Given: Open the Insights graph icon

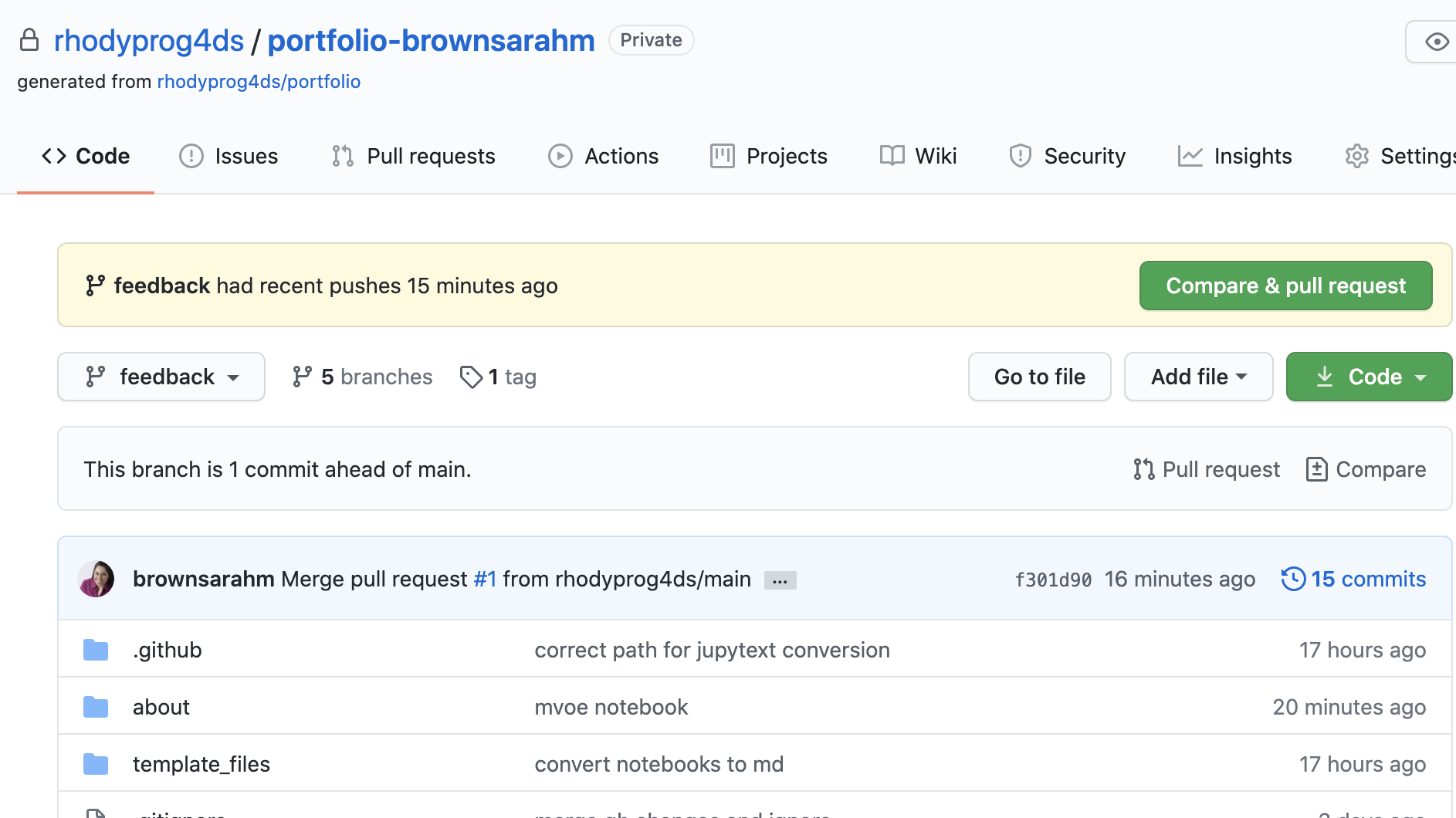Looking at the screenshot, I should (x=1190, y=156).
